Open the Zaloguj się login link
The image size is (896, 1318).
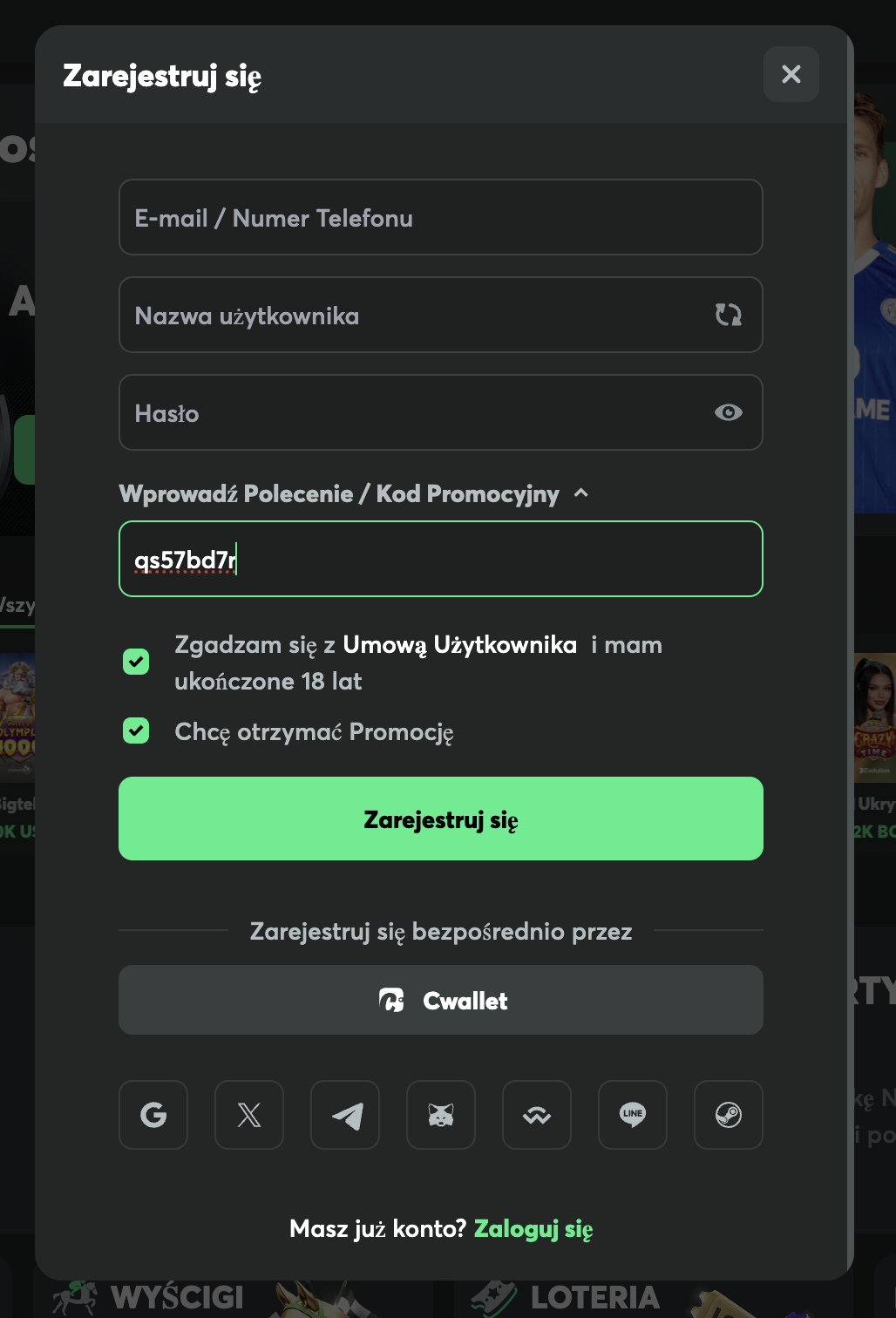533,1229
